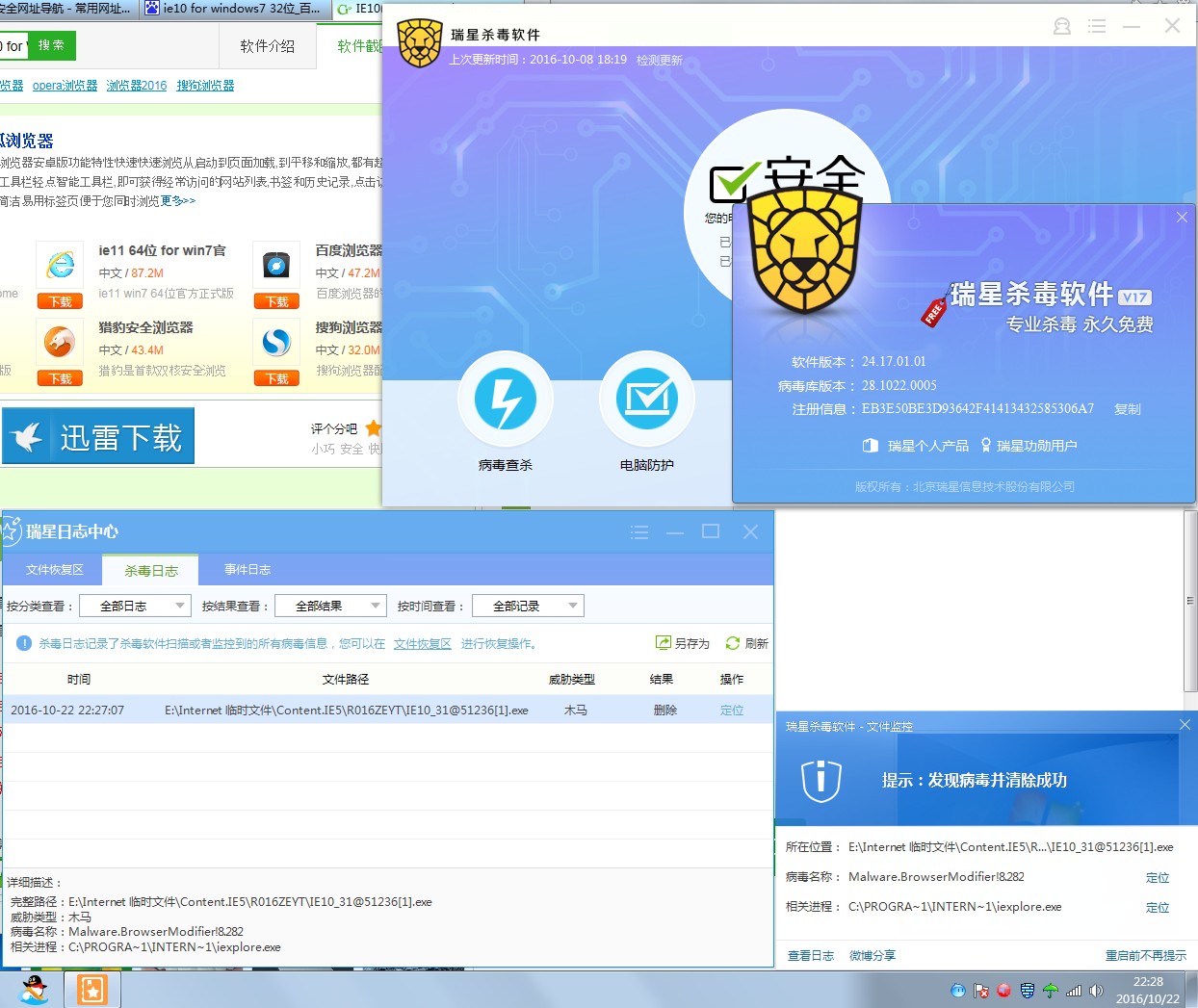Image resolution: width=1198 pixels, height=1008 pixels.
Task: Click the blue info icon in log notice
Action: [x=24, y=643]
